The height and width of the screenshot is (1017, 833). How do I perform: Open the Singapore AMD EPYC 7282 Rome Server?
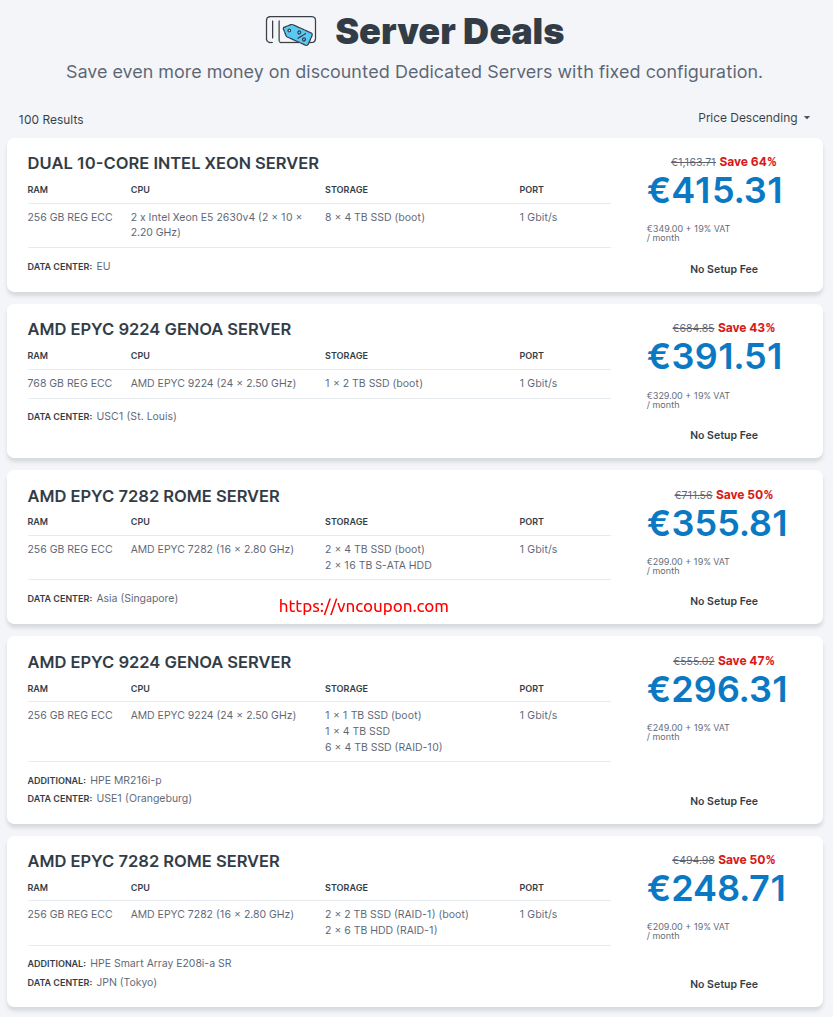coord(153,496)
